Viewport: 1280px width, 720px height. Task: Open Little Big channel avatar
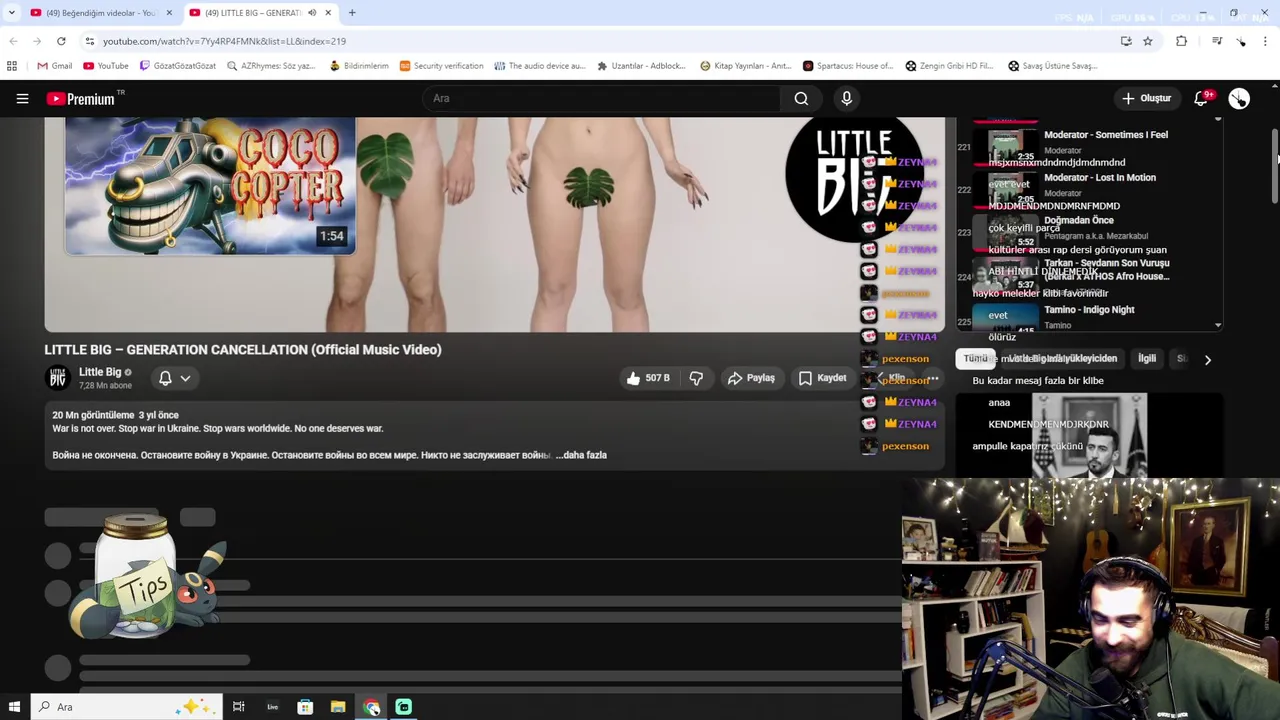click(57, 378)
